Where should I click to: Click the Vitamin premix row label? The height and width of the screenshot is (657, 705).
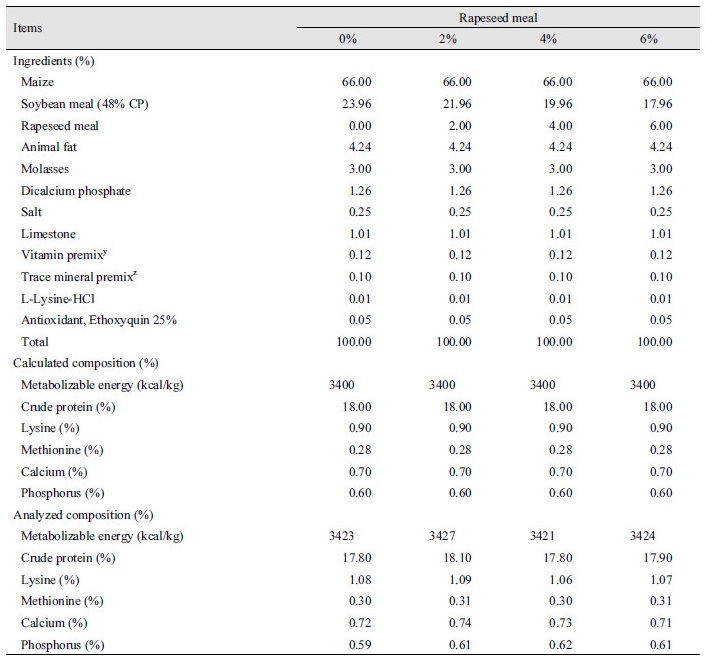64,255
